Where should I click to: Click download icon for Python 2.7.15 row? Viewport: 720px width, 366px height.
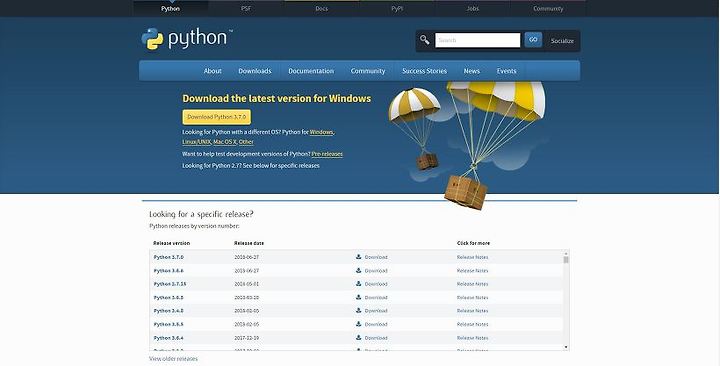click(359, 284)
